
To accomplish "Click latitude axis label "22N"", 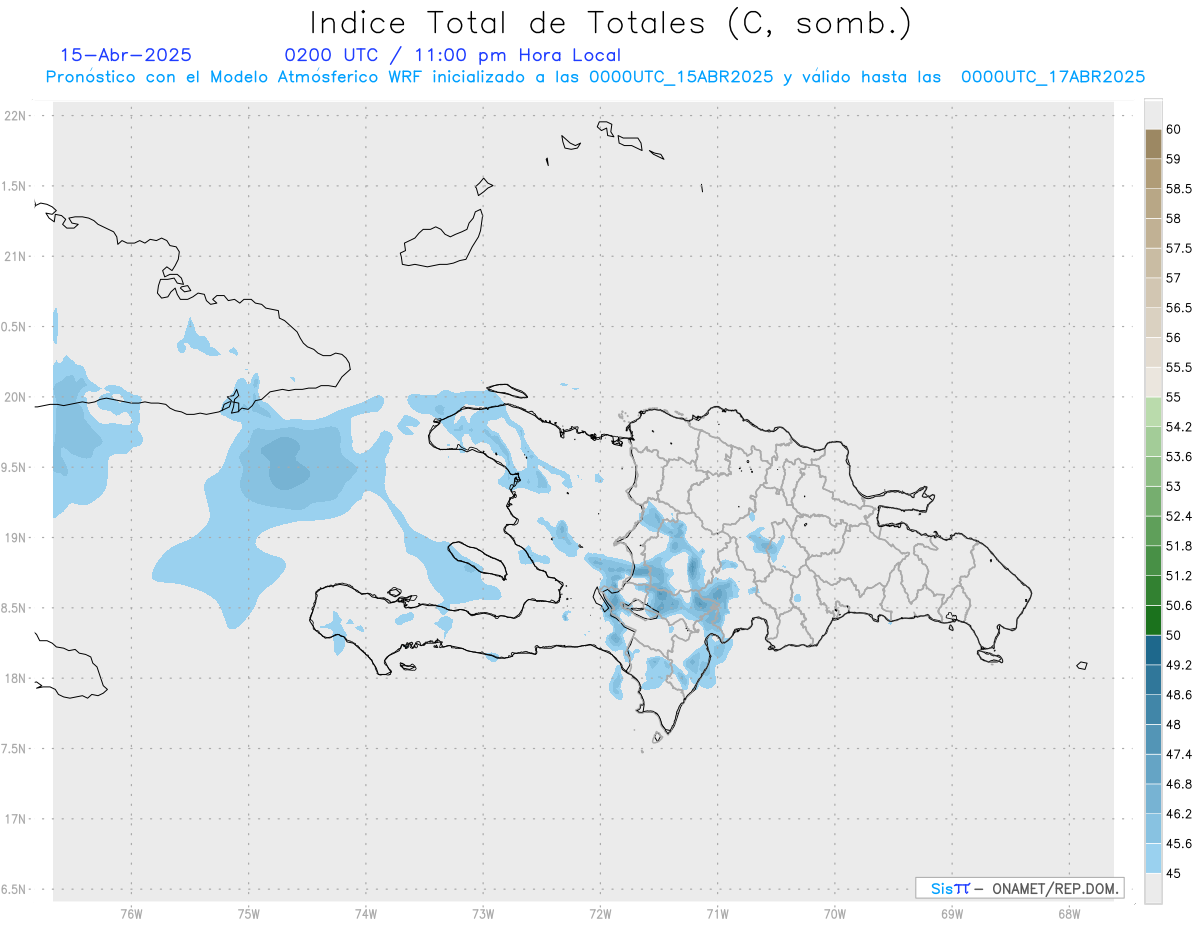I will 15,116.
